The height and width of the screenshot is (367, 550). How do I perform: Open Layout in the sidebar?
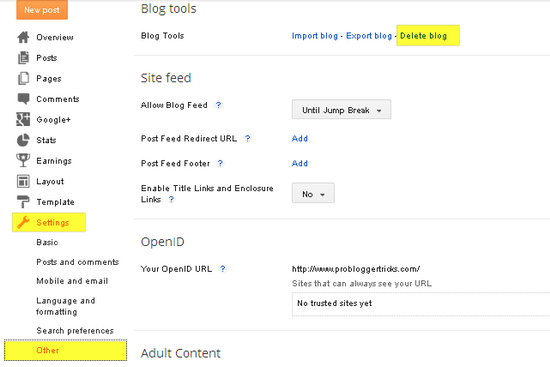[x=50, y=181]
